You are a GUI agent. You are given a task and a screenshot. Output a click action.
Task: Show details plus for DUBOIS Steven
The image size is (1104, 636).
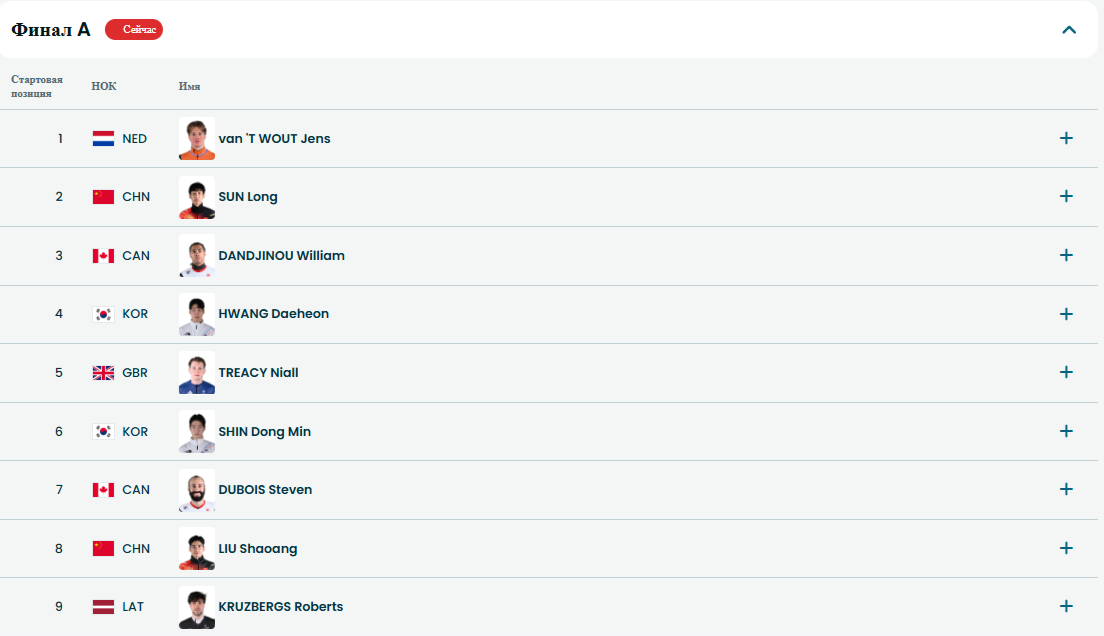(1066, 489)
